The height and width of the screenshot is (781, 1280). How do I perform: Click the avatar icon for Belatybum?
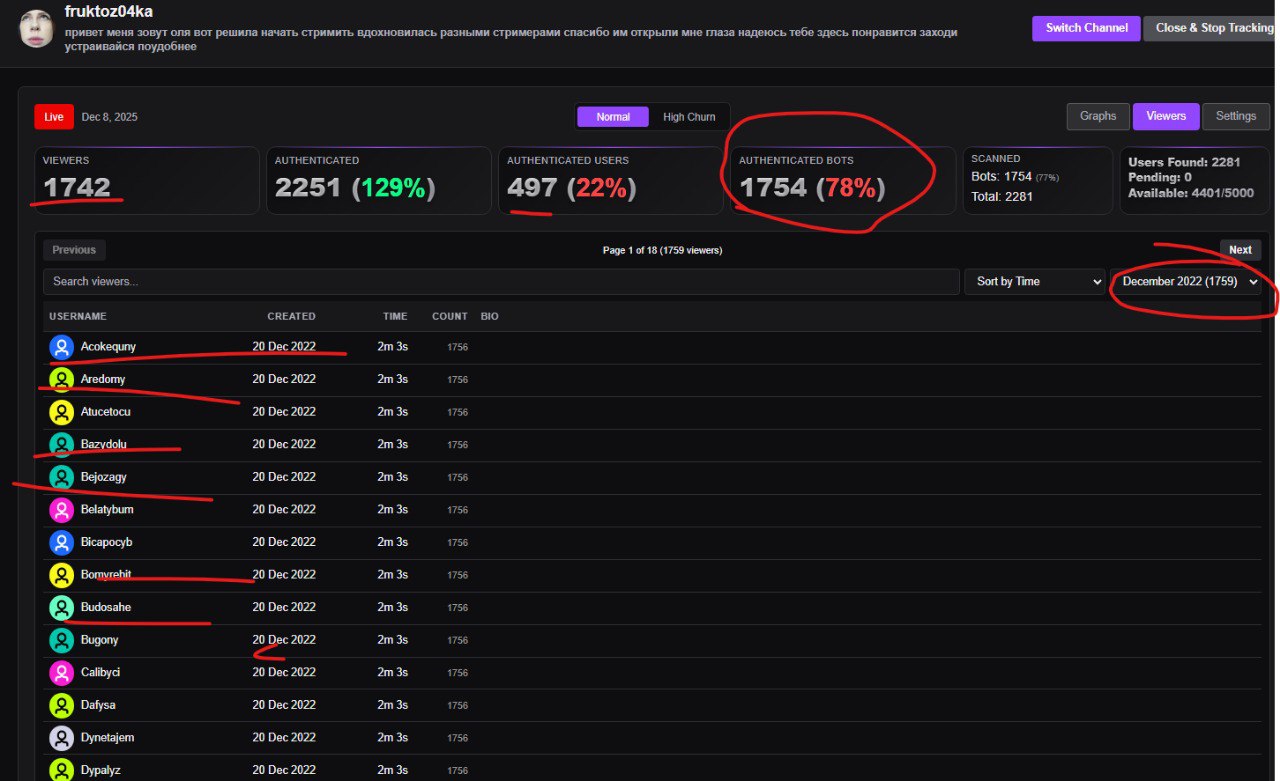coord(62,510)
